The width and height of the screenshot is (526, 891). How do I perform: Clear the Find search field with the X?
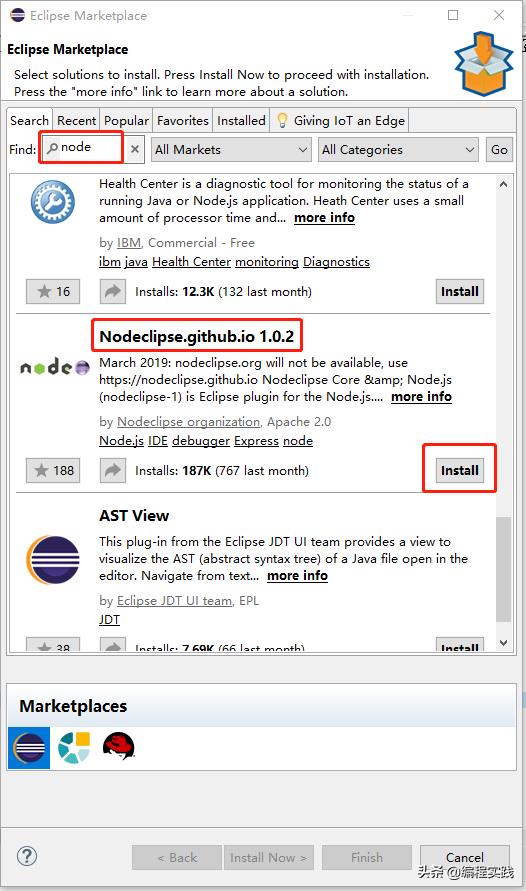pos(135,149)
